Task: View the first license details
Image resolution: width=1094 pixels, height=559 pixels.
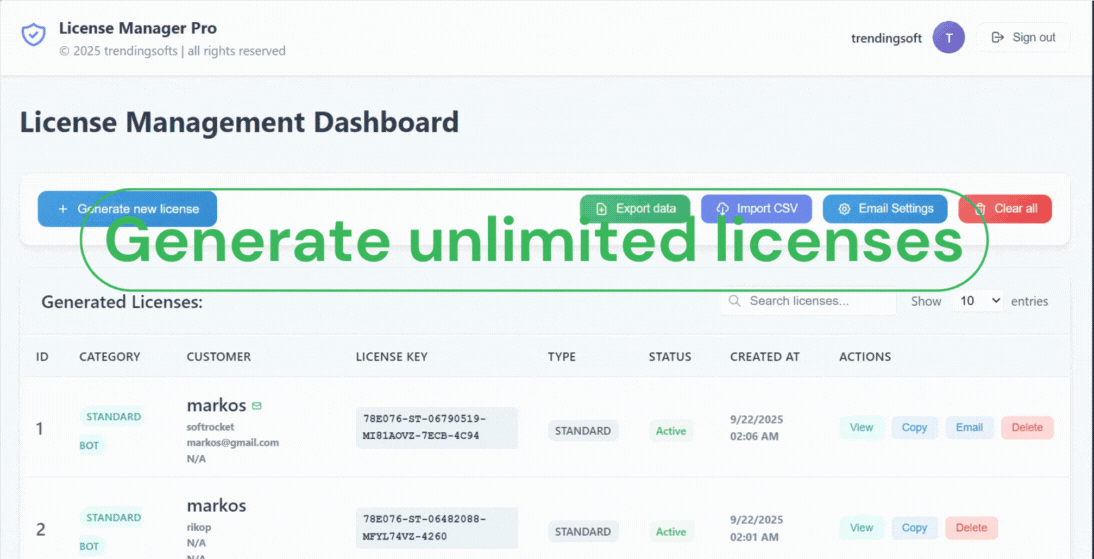Action: (861, 428)
